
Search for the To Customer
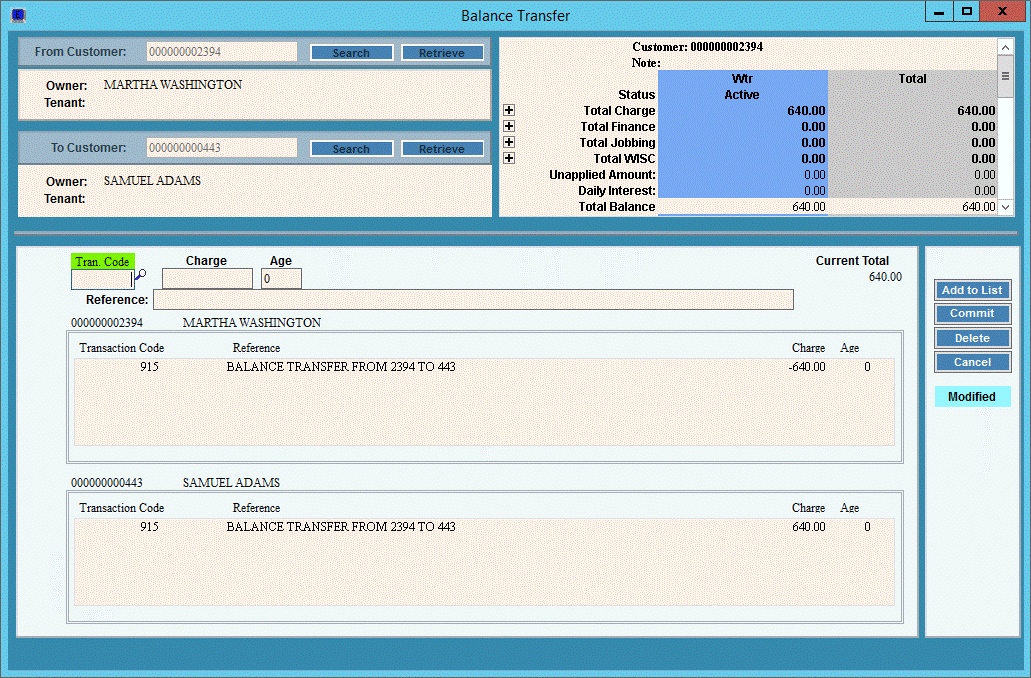(352, 149)
